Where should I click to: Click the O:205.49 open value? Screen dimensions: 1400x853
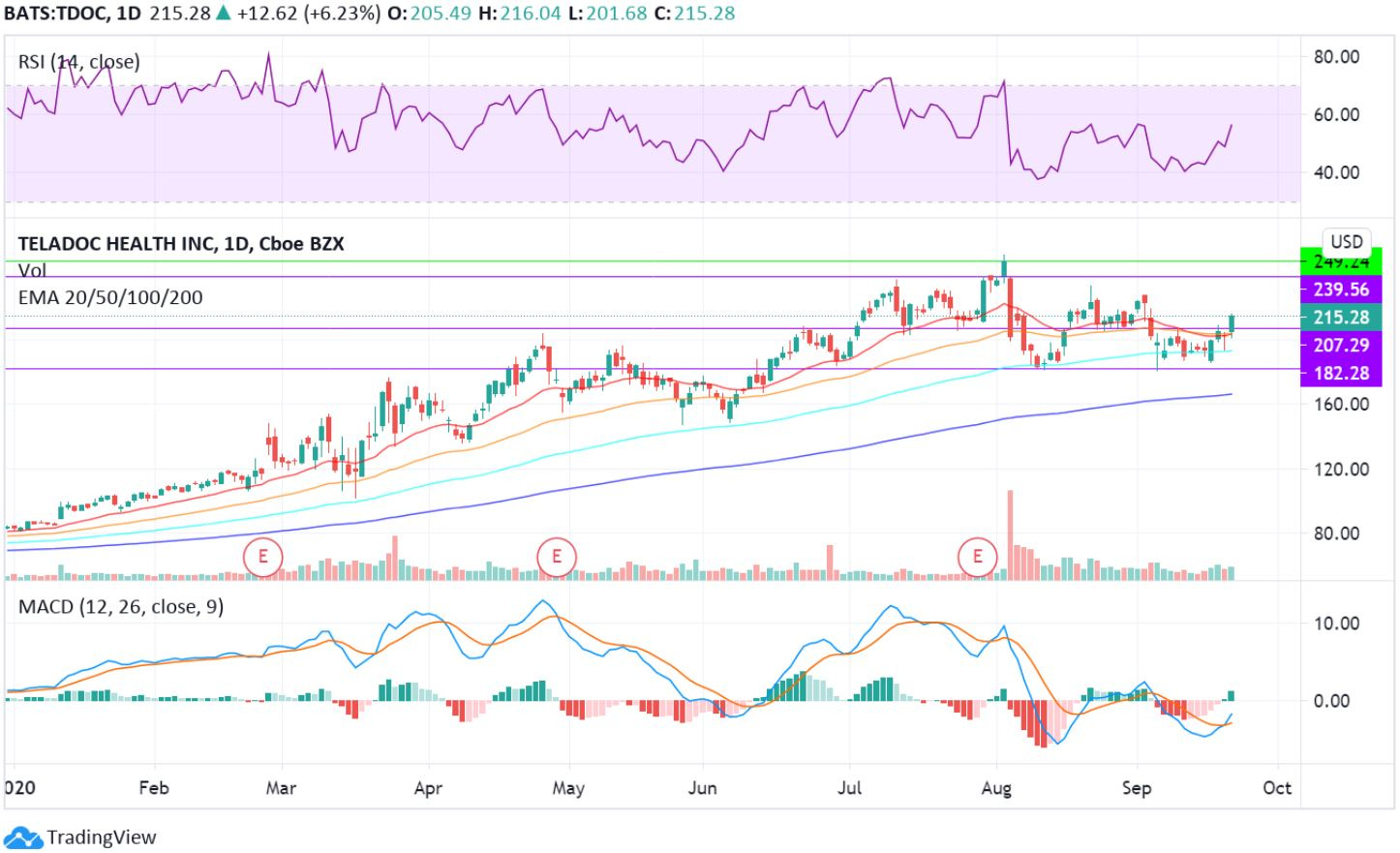coord(429,14)
